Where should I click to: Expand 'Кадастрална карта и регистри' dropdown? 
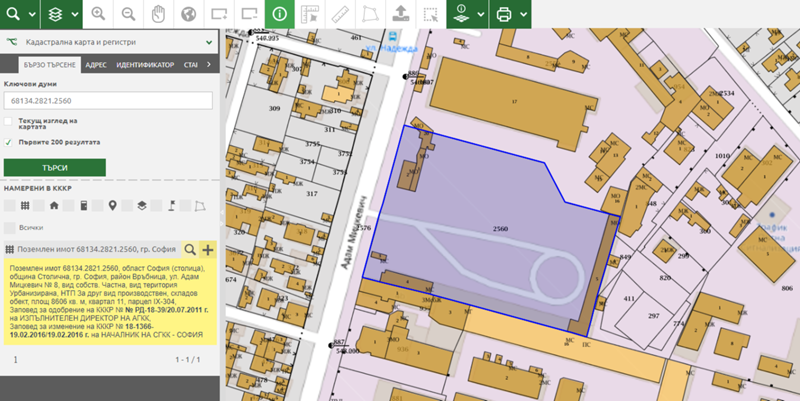208,43
